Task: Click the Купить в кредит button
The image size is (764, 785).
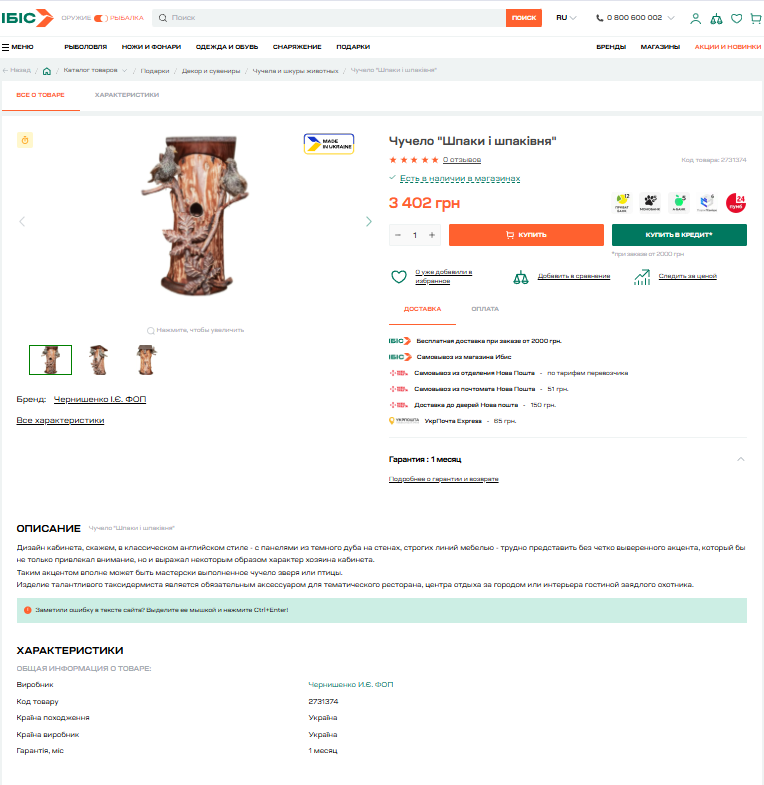Action: (x=679, y=235)
